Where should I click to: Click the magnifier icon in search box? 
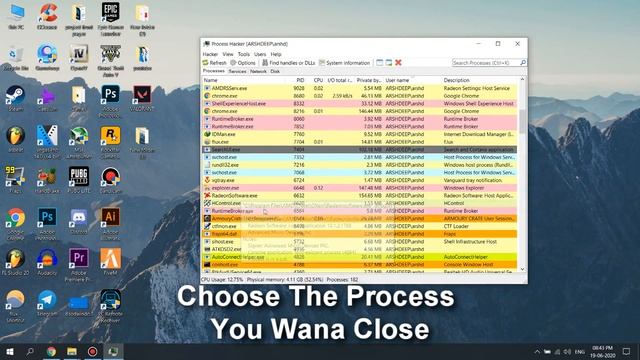point(523,62)
